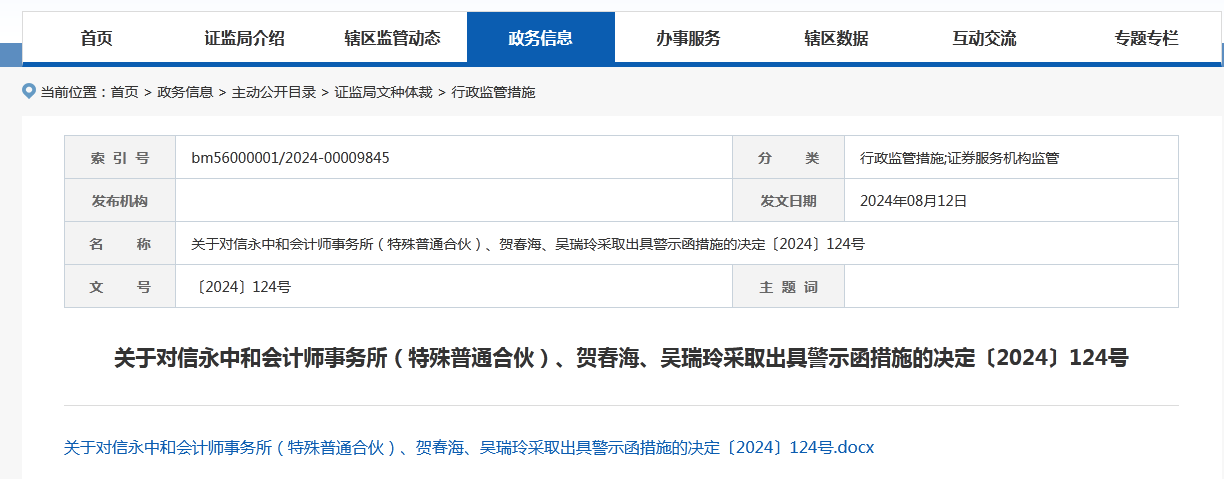The image size is (1224, 479).
Task: Open the 证监局介绍 navigation tab
Action: click(245, 39)
